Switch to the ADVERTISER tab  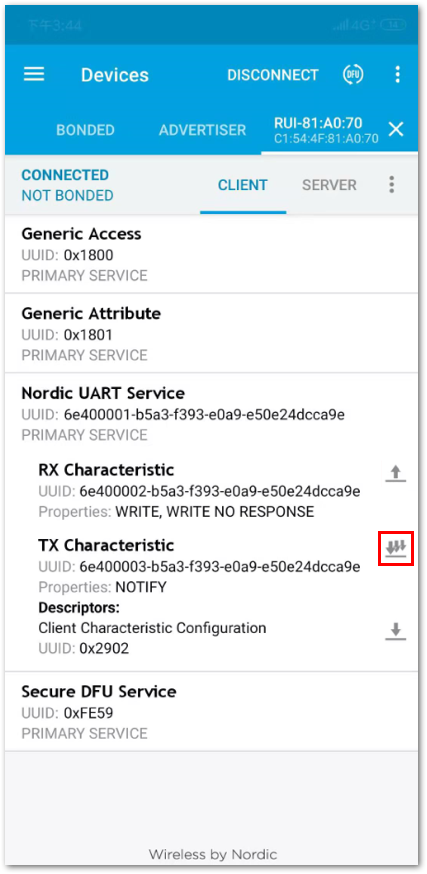click(x=202, y=130)
